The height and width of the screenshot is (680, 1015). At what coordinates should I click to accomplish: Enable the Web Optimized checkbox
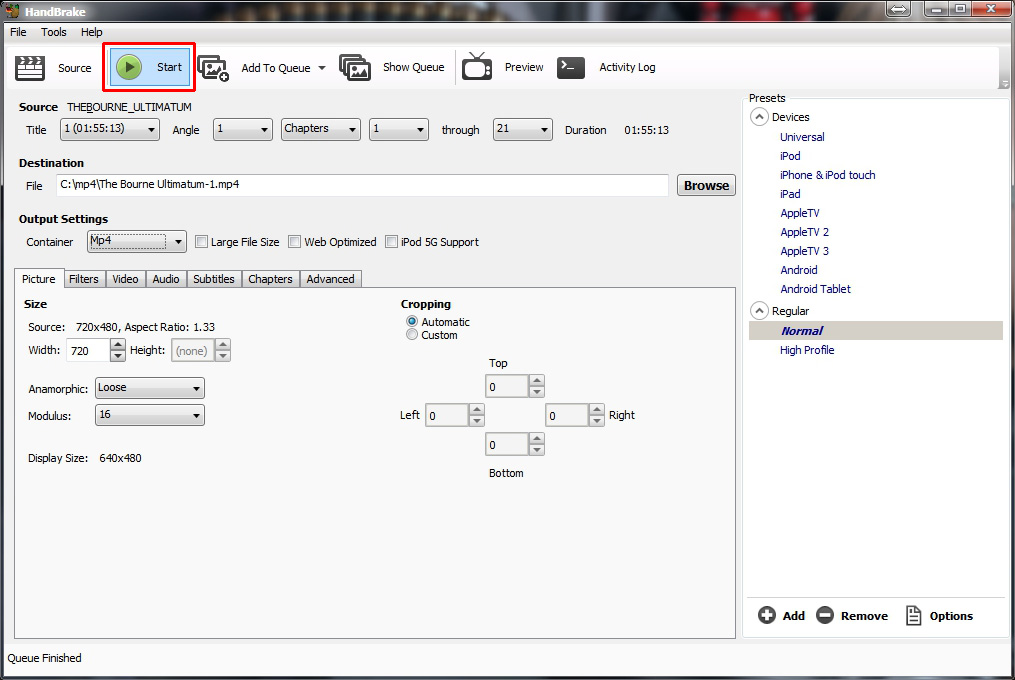click(295, 242)
